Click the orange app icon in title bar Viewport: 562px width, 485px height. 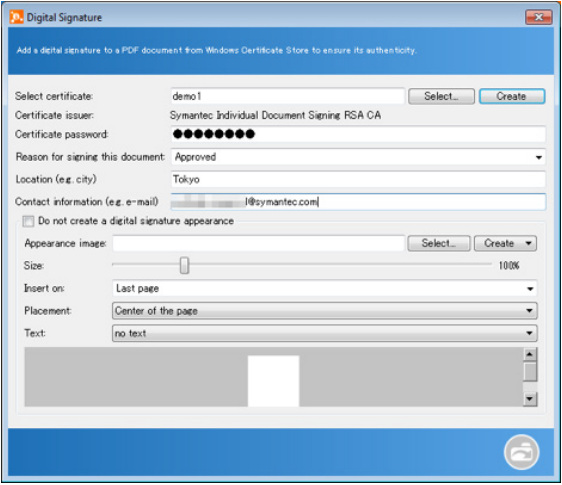pyautogui.click(x=16, y=17)
